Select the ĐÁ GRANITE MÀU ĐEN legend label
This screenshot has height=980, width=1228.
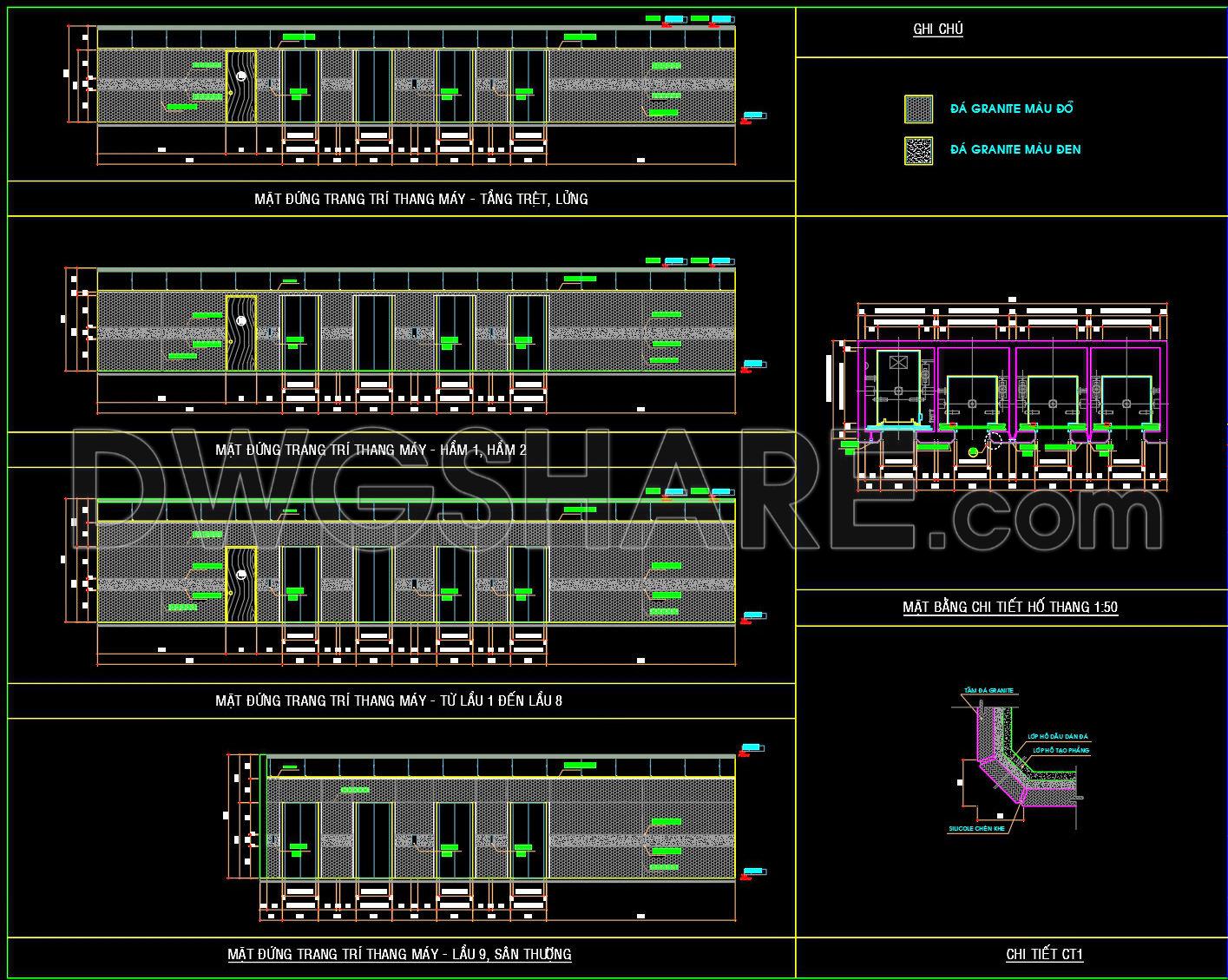pos(1015,149)
